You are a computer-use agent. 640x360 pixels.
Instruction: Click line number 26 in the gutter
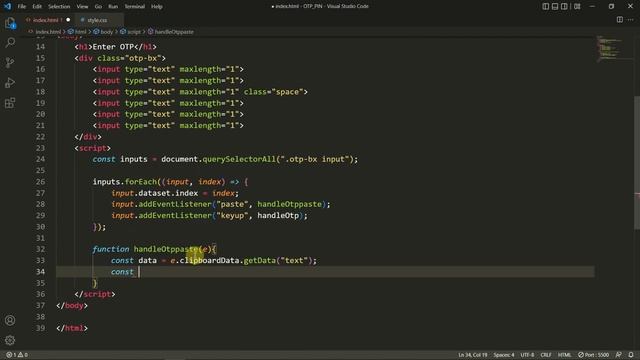click(x=40, y=182)
